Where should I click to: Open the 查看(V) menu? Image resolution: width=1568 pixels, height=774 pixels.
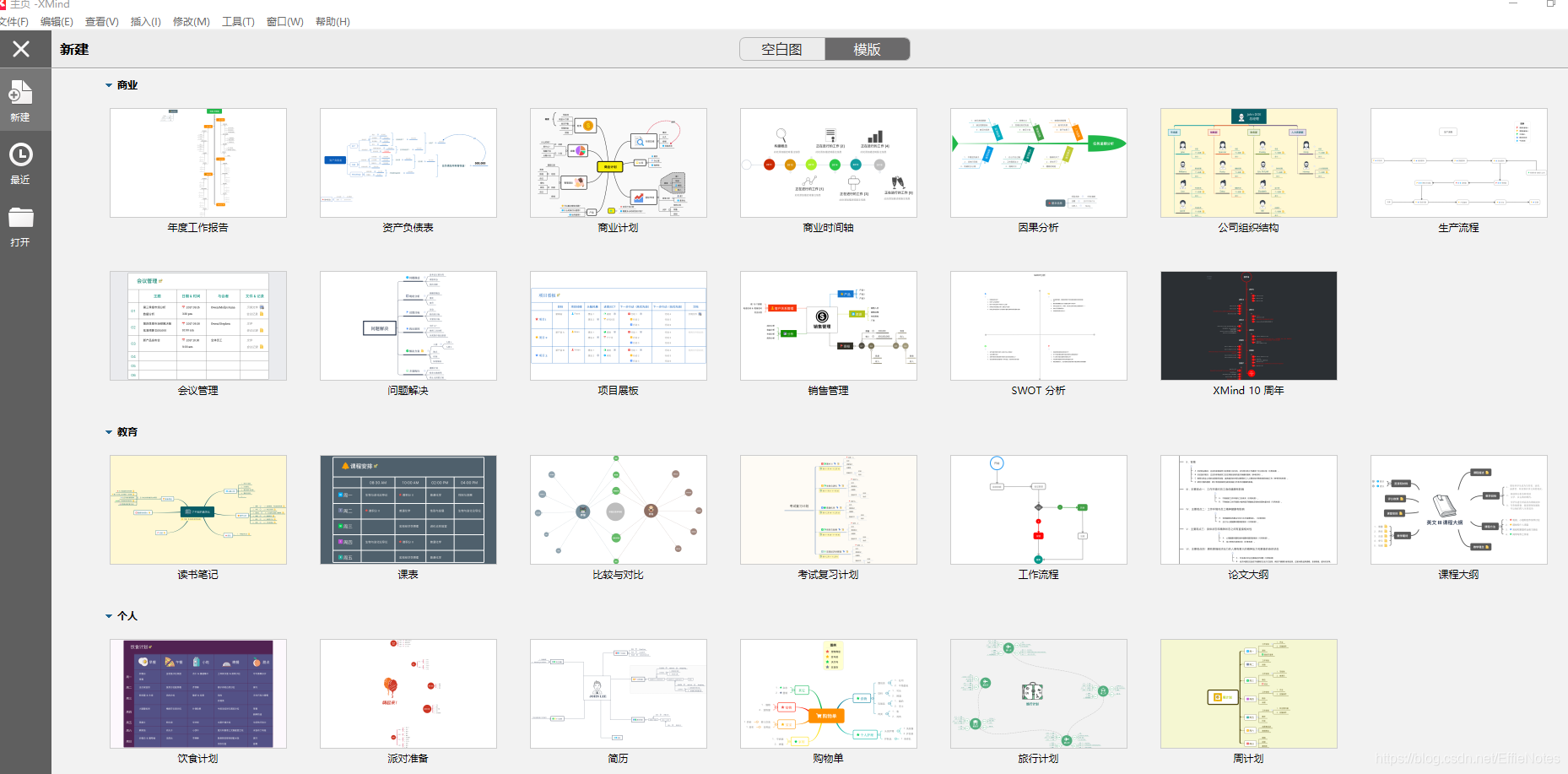[x=102, y=21]
